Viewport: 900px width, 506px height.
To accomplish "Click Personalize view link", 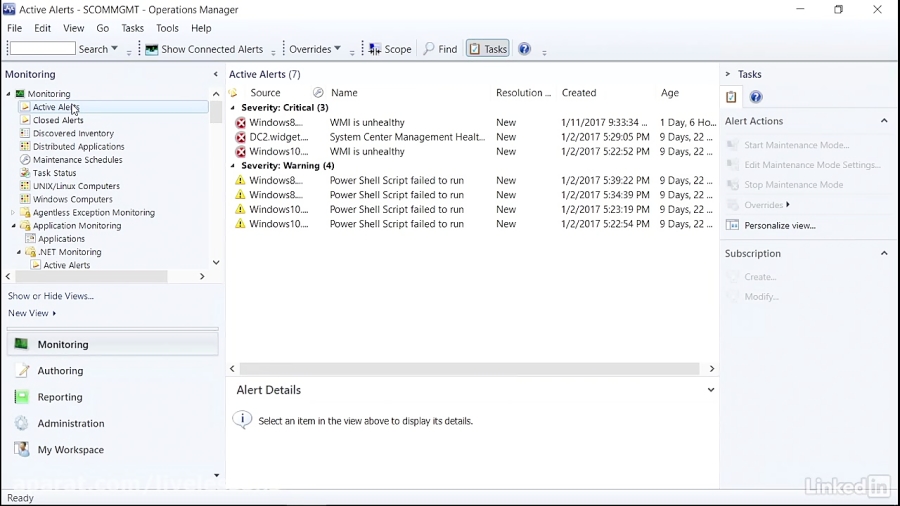I will (x=780, y=226).
